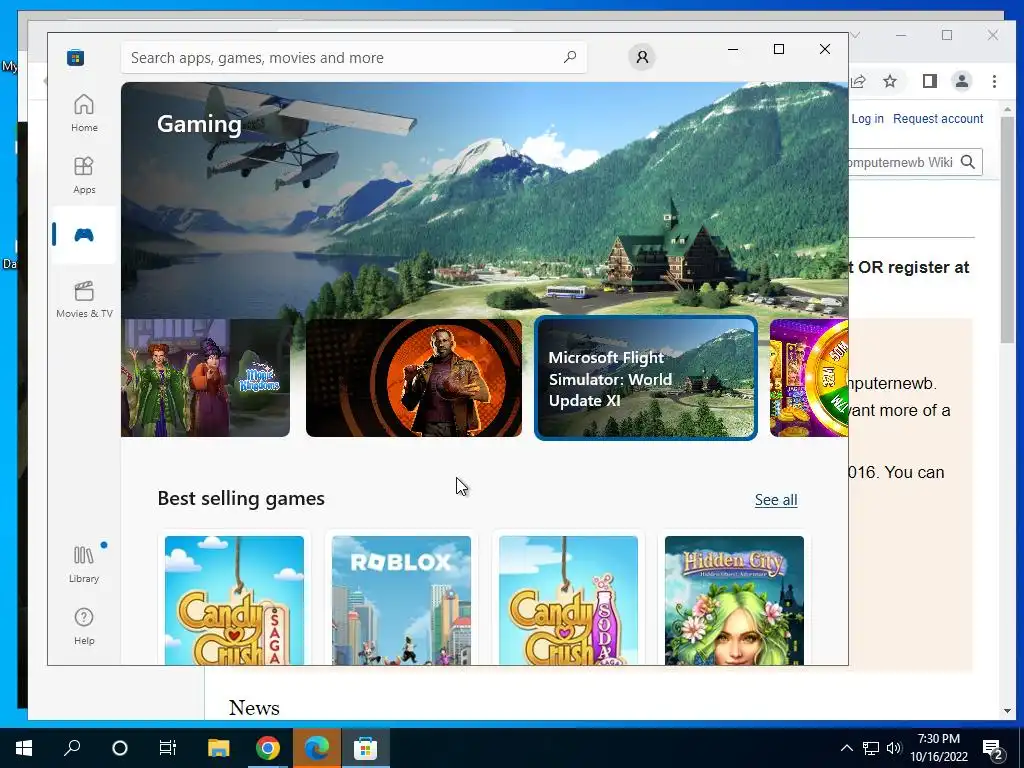The height and width of the screenshot is (768, 1024).
Task: Open File Explorer from taskbar
Action: (x=219, y=748)
